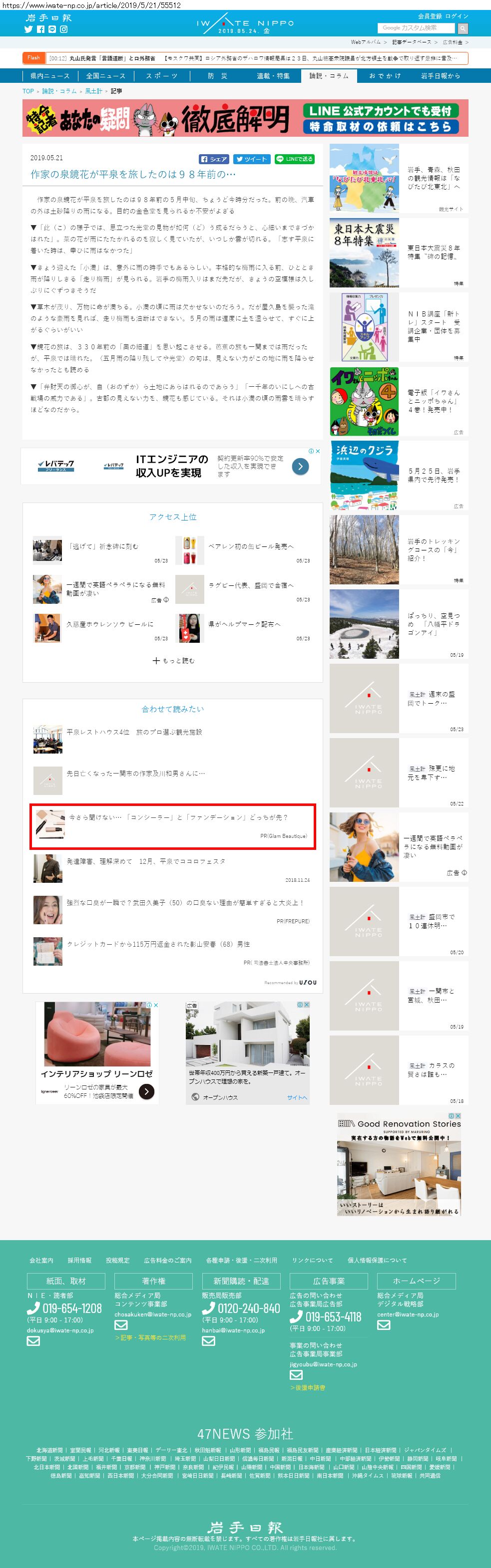This screenshot has height=1568, width=491.
Task: Click the 会員登録 link
Action: coord(430,16)
